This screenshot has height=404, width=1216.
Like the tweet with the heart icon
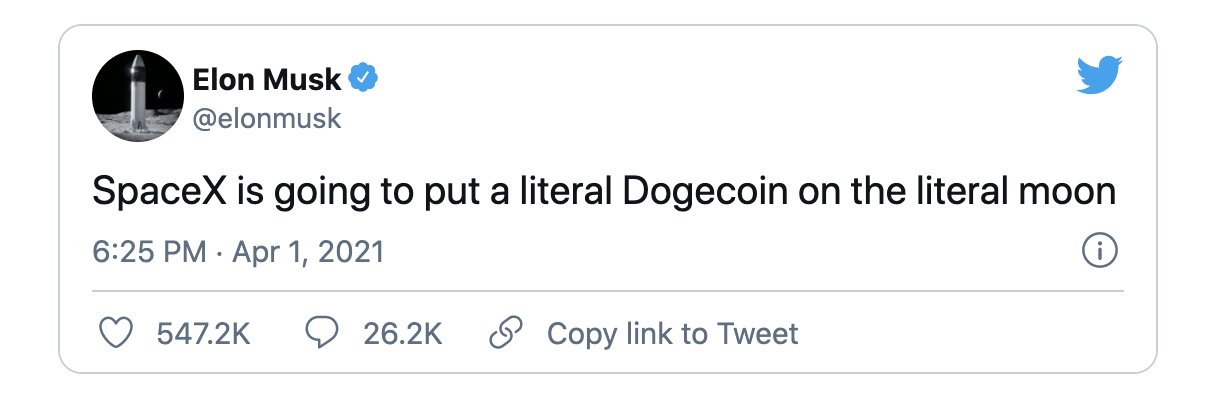(119, 333)
